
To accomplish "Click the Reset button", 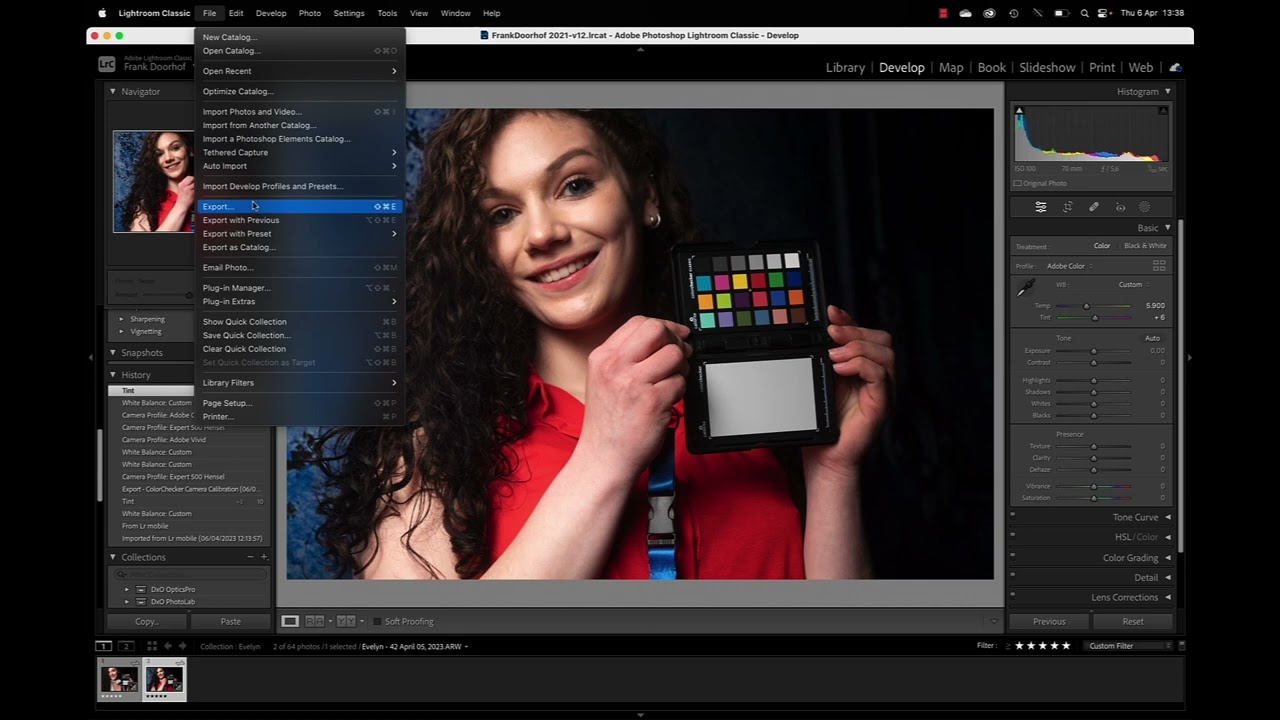I will pos(1133,621).
